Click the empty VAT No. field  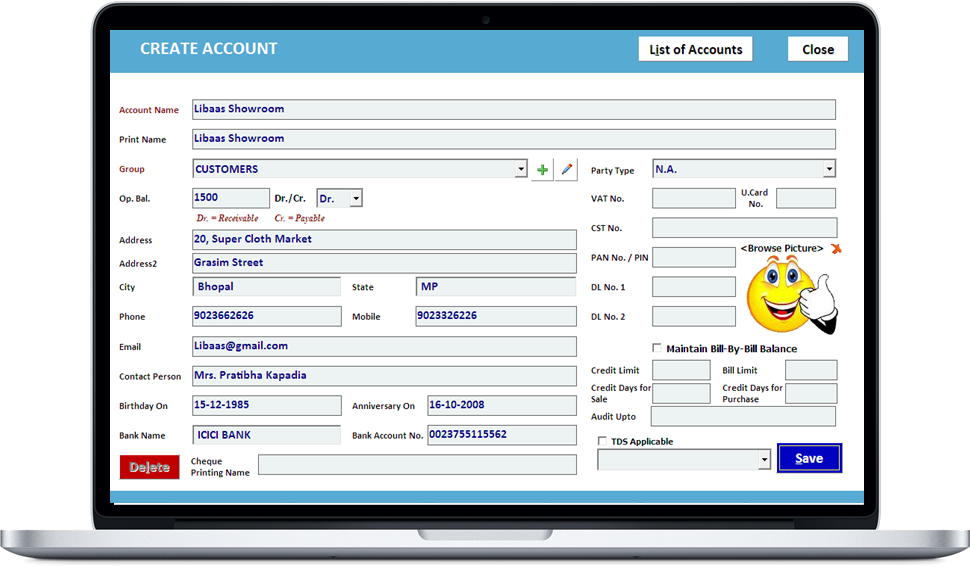tap(693, 198)
